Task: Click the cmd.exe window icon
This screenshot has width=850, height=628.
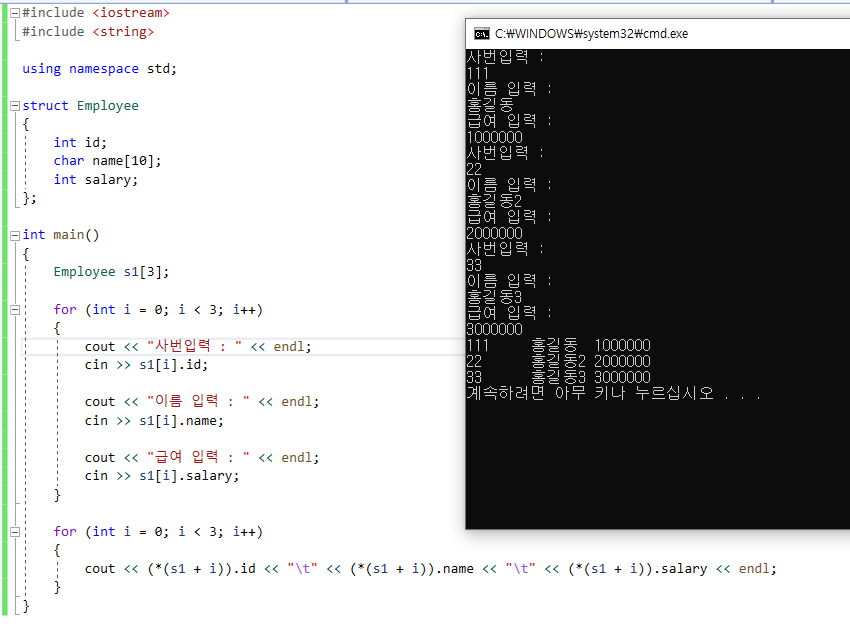Action: click(x=481, y=34)
